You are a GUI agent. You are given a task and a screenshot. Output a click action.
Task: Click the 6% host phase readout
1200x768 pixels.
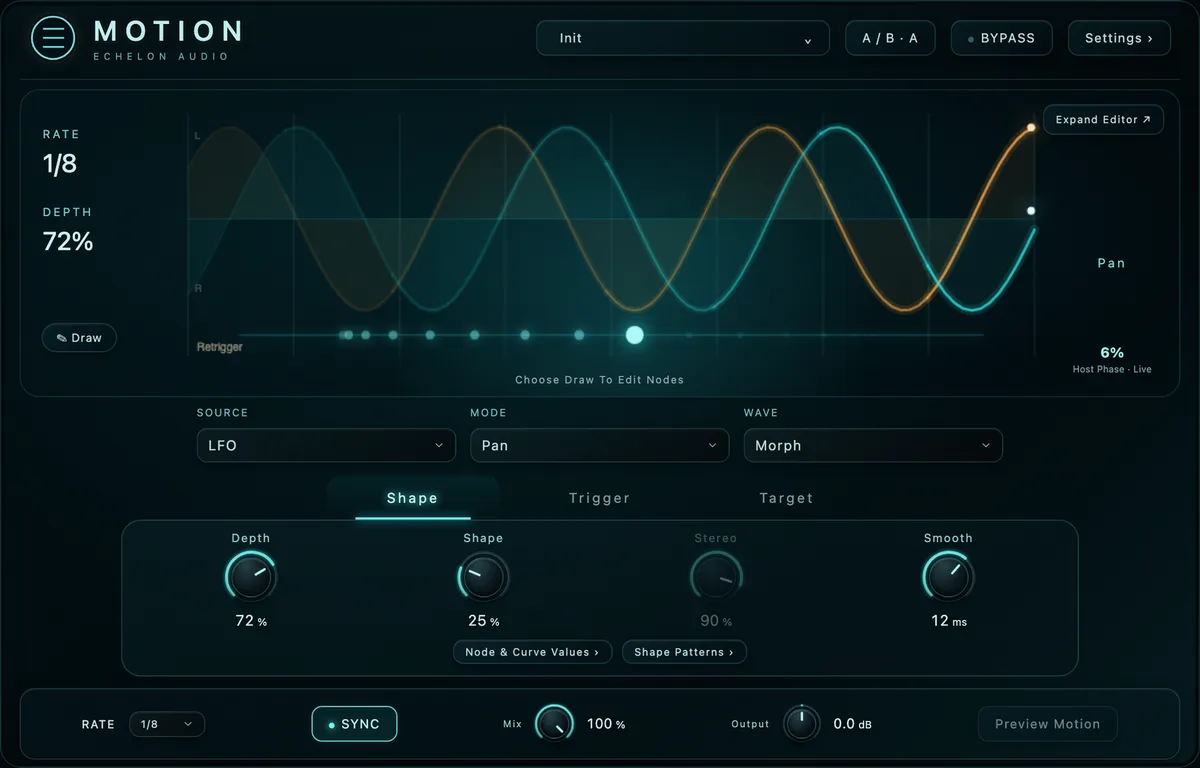(x=1112, y=352)
